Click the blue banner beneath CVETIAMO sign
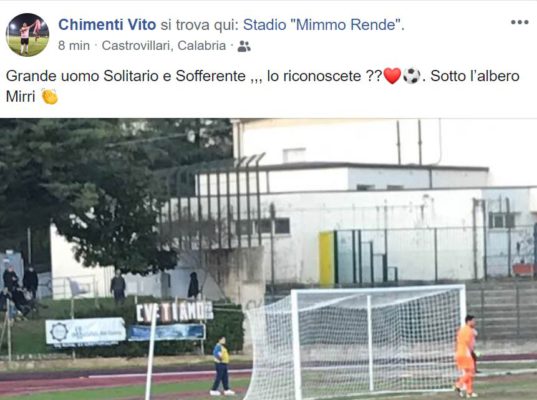 (166, 332)
